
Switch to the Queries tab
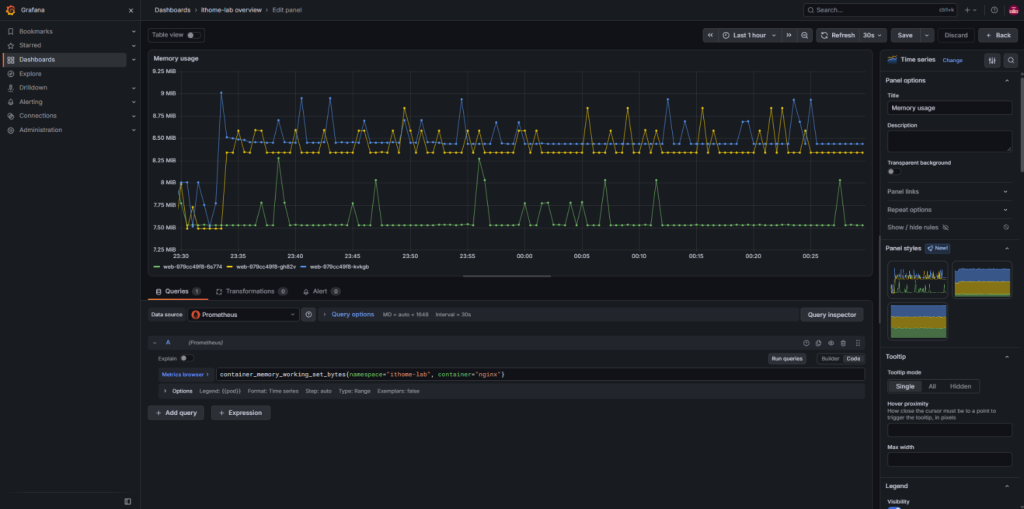pyautogui.click(x=178, y=291)
